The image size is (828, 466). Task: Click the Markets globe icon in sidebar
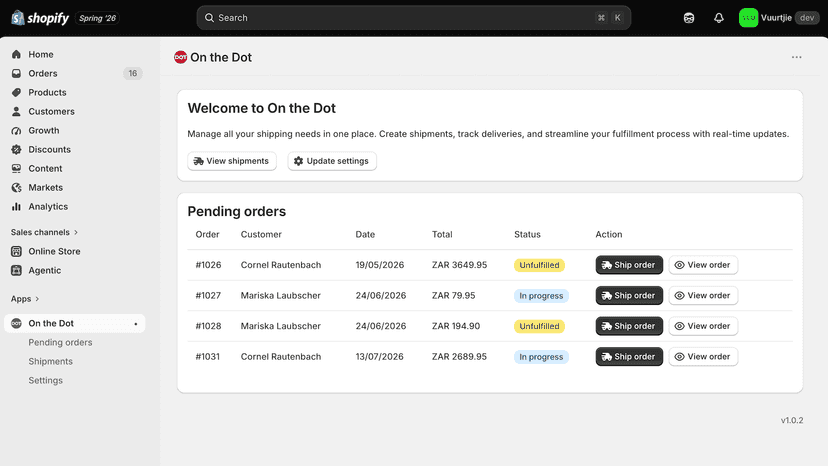point(16,188)
